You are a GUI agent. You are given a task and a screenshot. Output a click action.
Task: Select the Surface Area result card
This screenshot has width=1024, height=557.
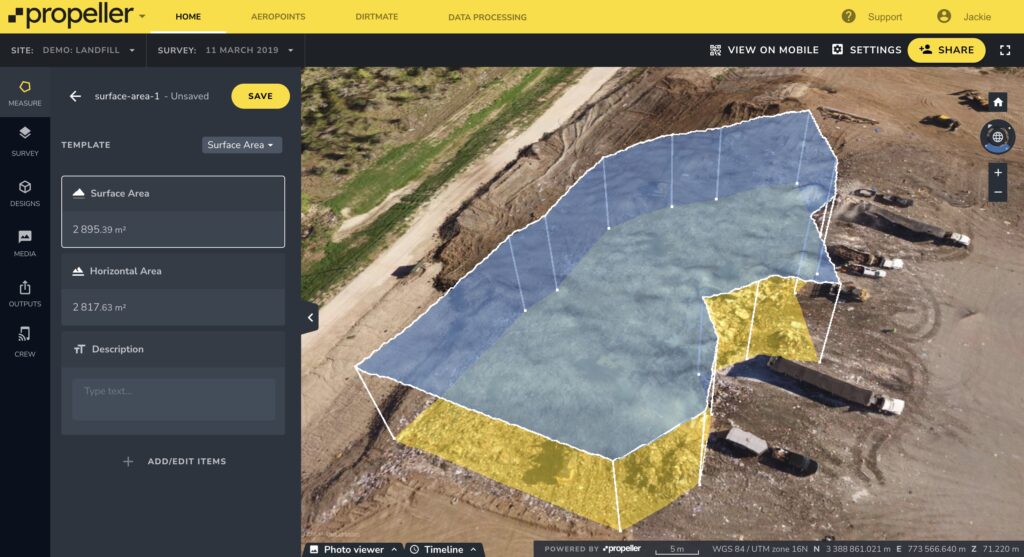[x=173, y=212]
